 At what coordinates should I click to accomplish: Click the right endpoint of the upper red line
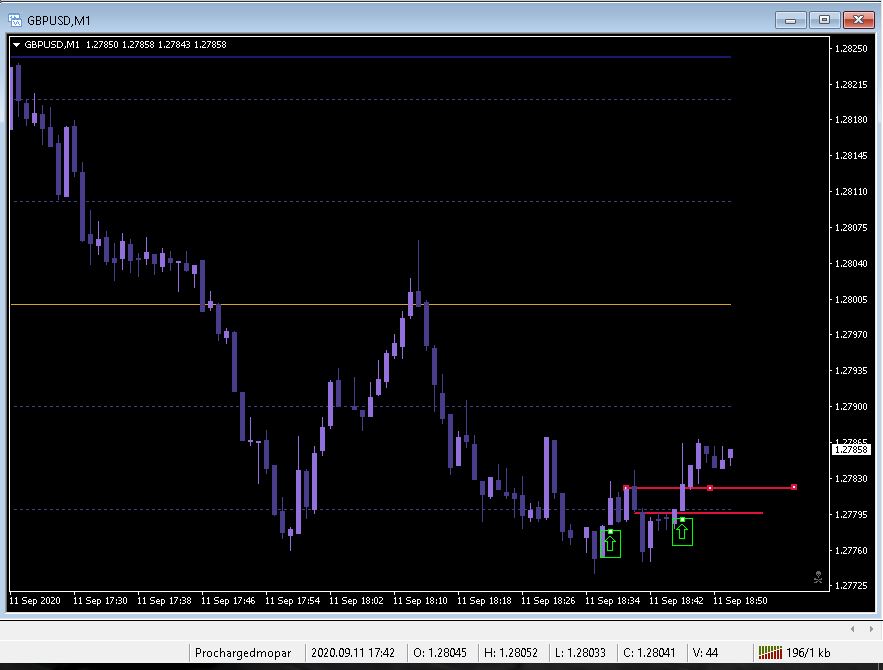(x=793, y=487)
